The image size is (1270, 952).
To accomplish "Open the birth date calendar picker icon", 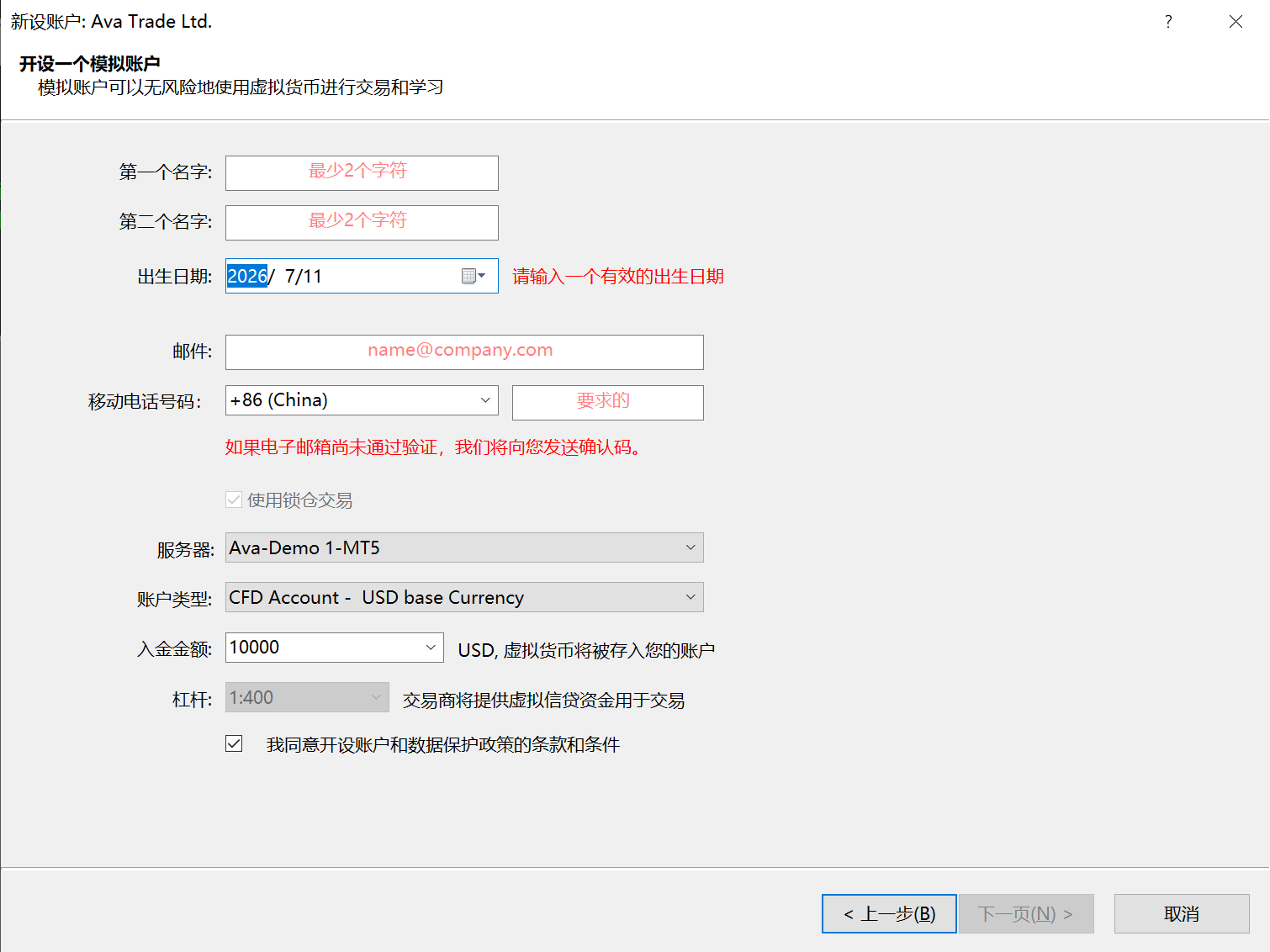I will [x=474, y=276].
